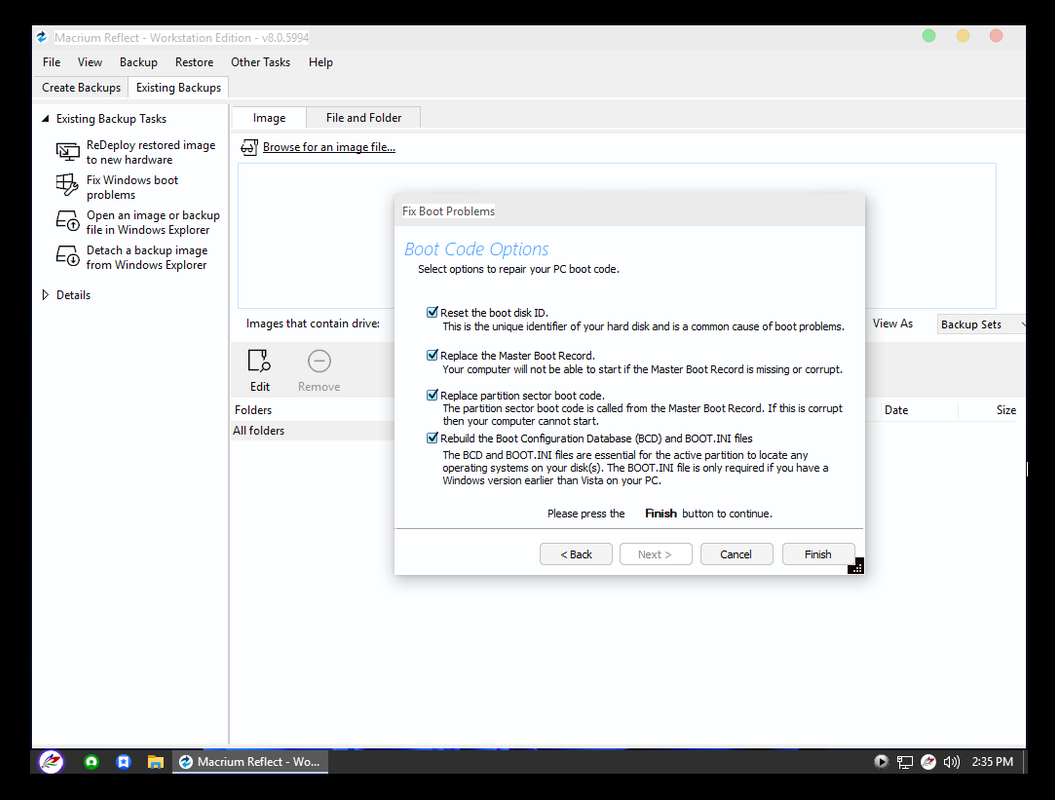
Task: Click the Date column header
Action: (x=896, y=410)
